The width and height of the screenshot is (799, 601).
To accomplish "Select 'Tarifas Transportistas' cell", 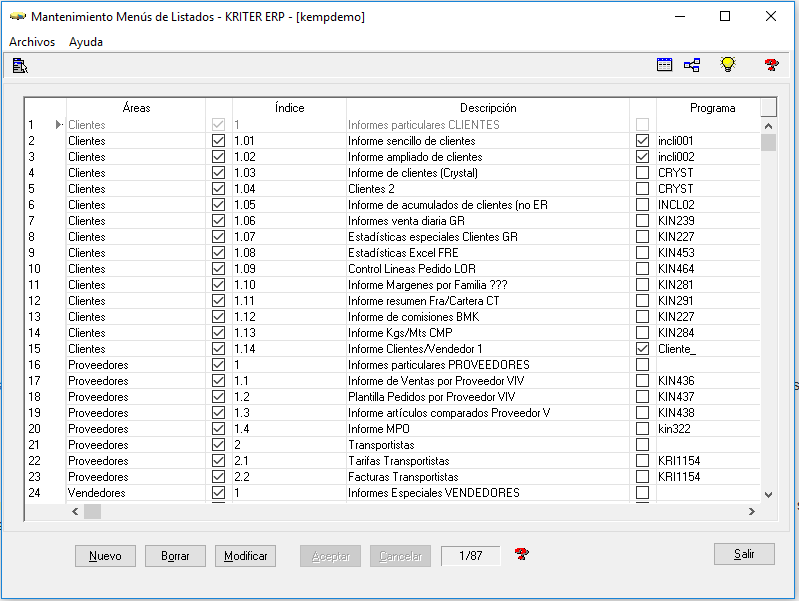I will point(488,461).
